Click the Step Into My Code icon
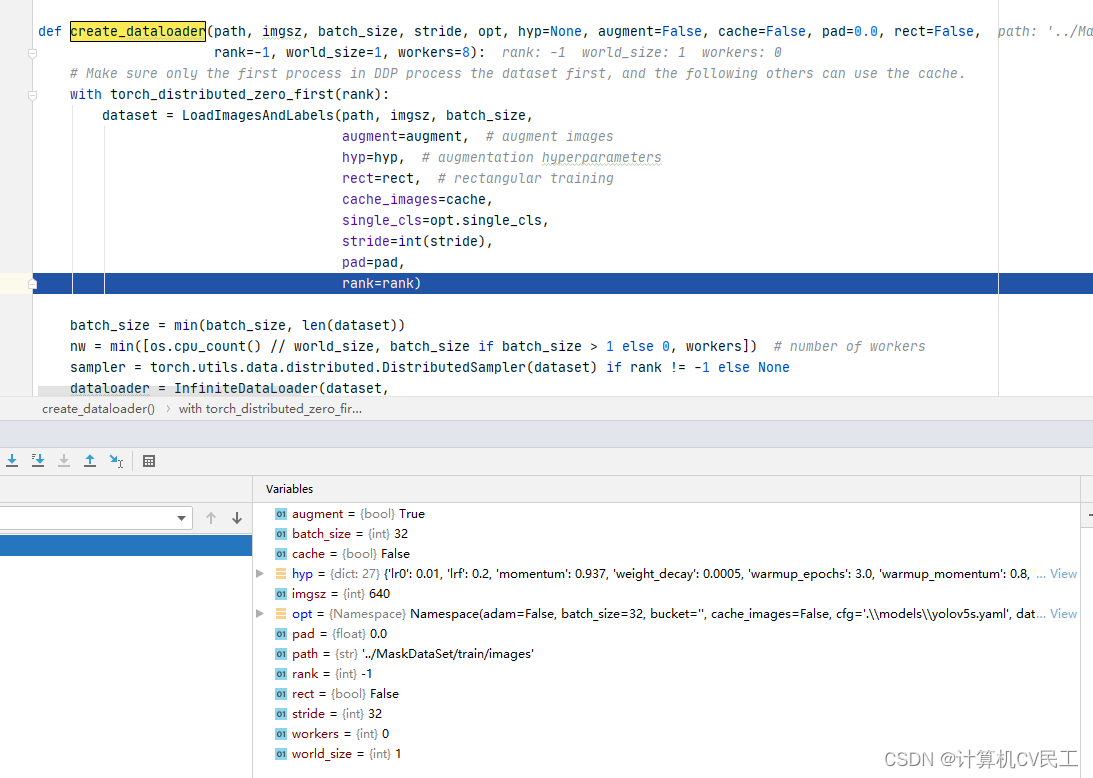1093x778 pixels. pos(38,461)
